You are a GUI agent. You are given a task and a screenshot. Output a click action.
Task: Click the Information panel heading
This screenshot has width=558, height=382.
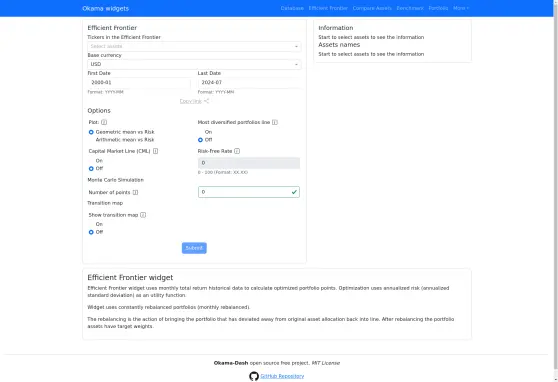[336, 28]
